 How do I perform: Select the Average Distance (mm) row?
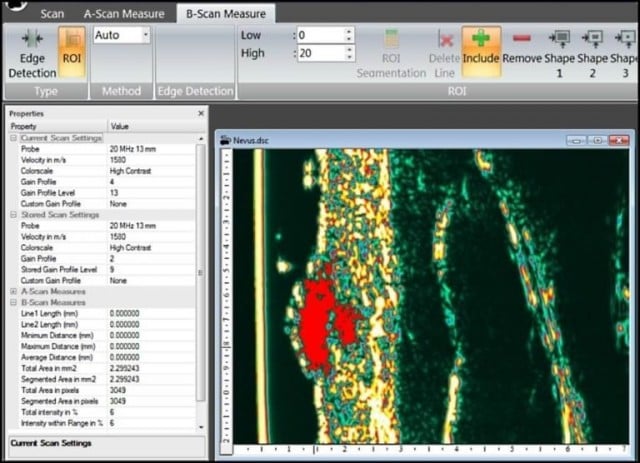[x=102, y=357]
